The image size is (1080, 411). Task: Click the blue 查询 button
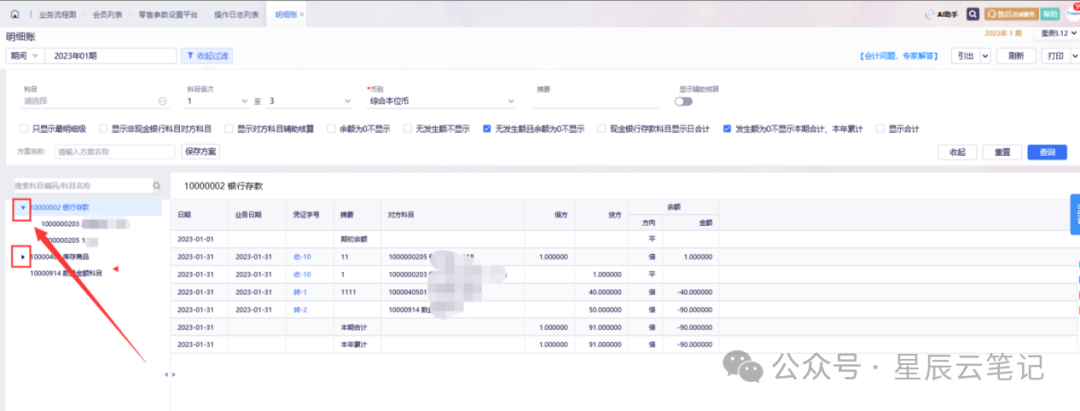[1047, 152]
